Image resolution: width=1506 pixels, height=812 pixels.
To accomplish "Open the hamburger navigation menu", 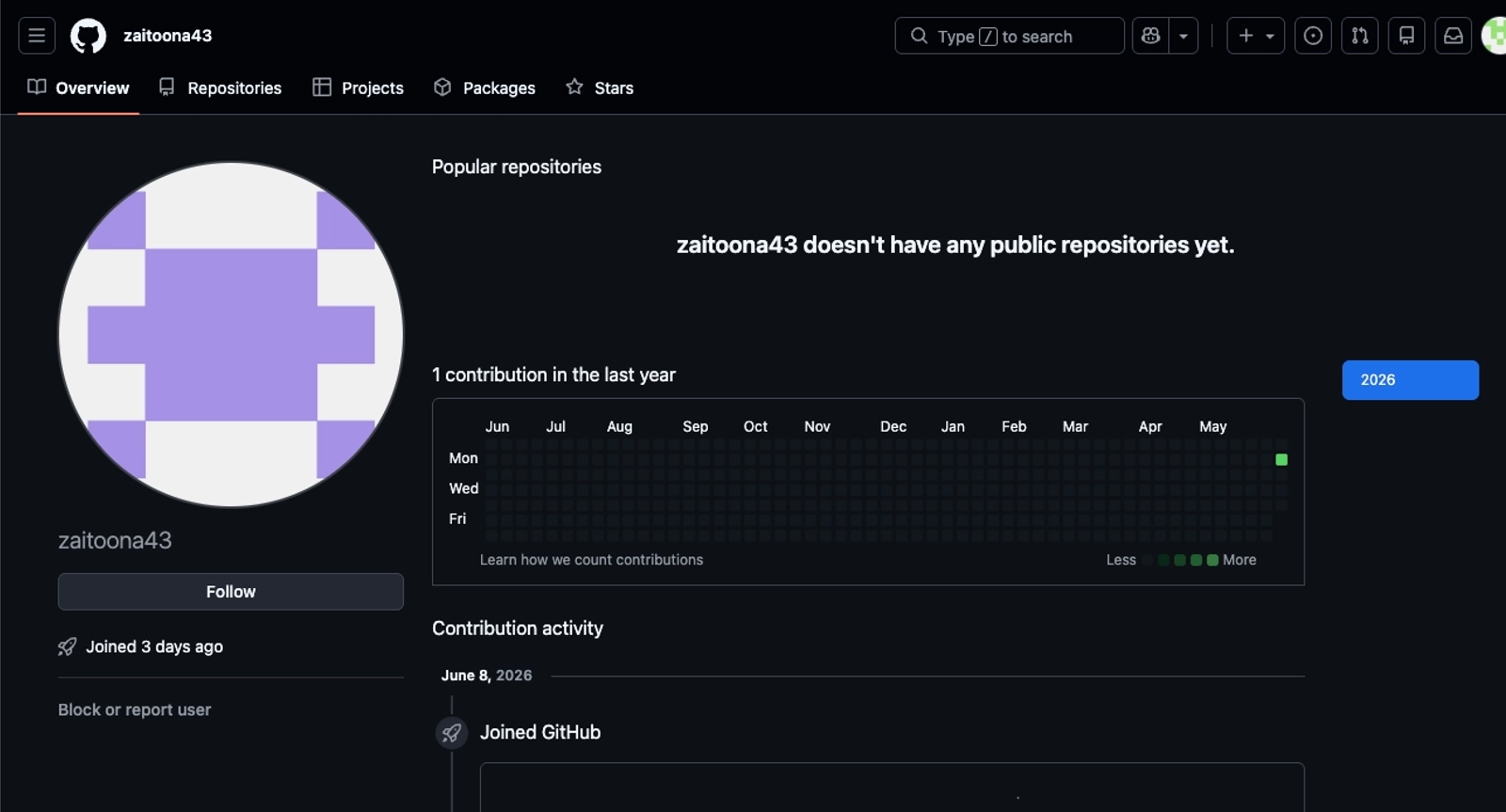I will (x=37, y=36).
